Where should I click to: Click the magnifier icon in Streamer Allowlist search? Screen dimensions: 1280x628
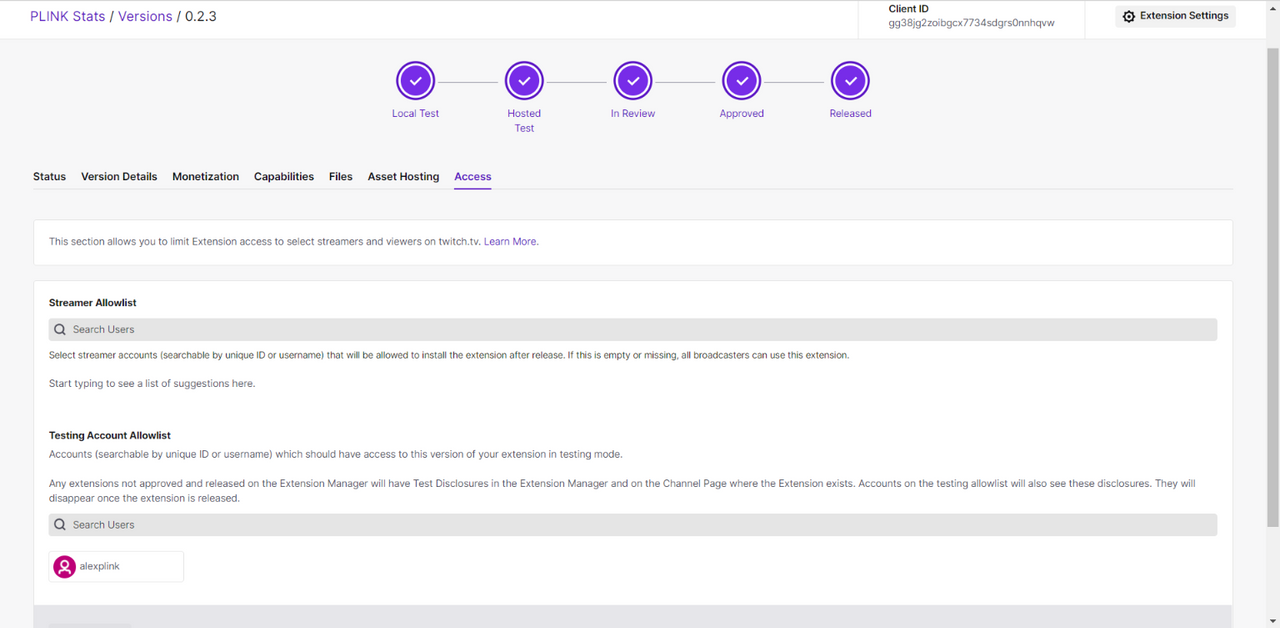click(x=60, y=328)
